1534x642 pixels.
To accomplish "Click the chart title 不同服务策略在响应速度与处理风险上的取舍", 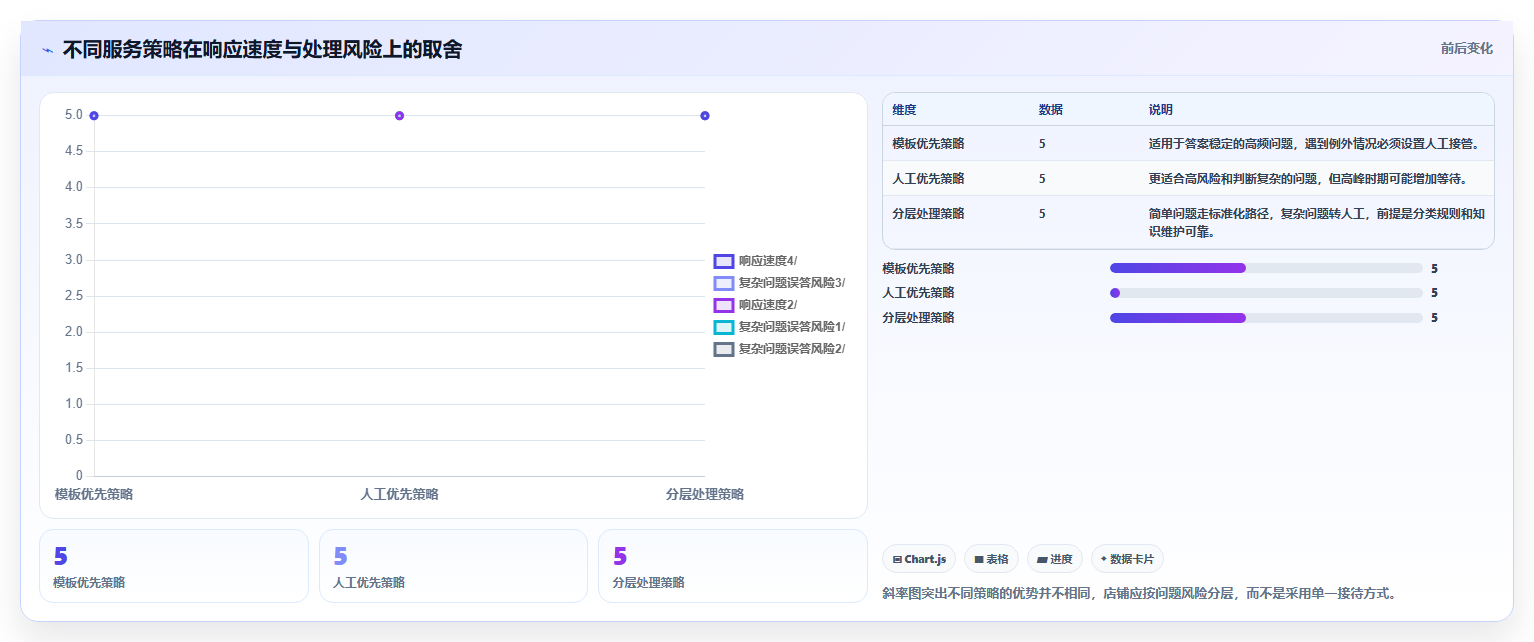I will (x=262, y=50).
